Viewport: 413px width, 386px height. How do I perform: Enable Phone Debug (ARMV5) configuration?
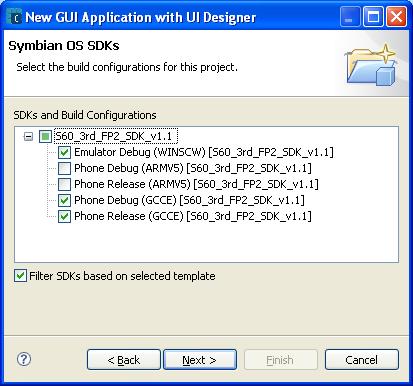(x=64, y=168)
